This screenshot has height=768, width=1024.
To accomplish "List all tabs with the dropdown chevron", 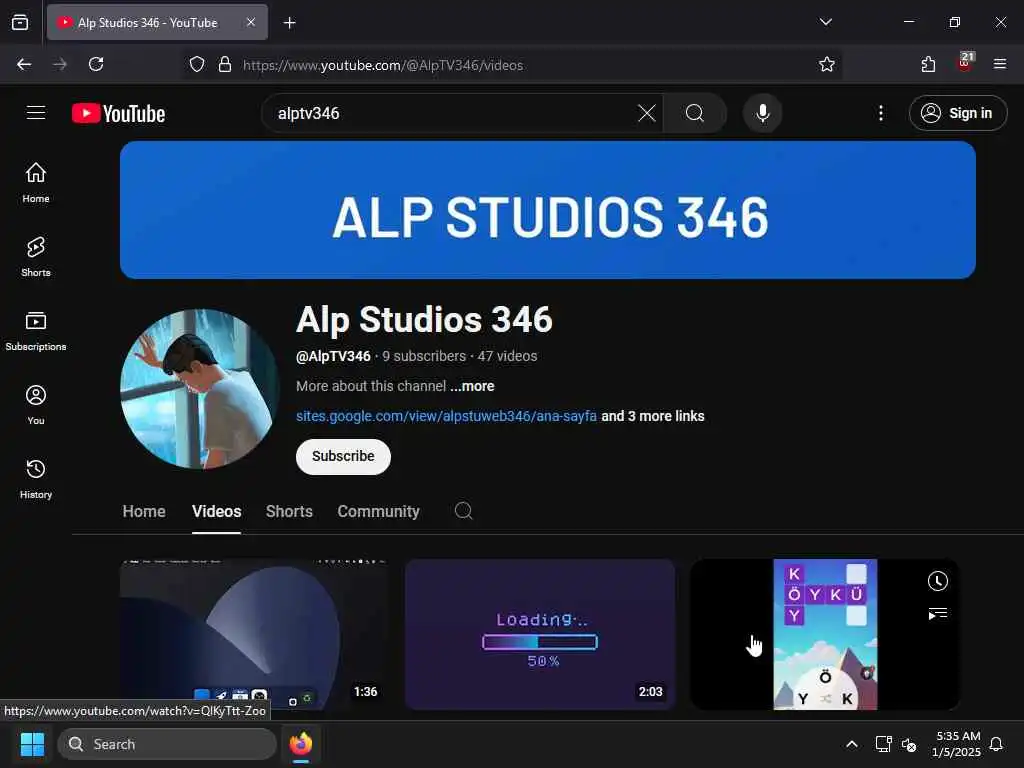I will click(x=825, y=22).
